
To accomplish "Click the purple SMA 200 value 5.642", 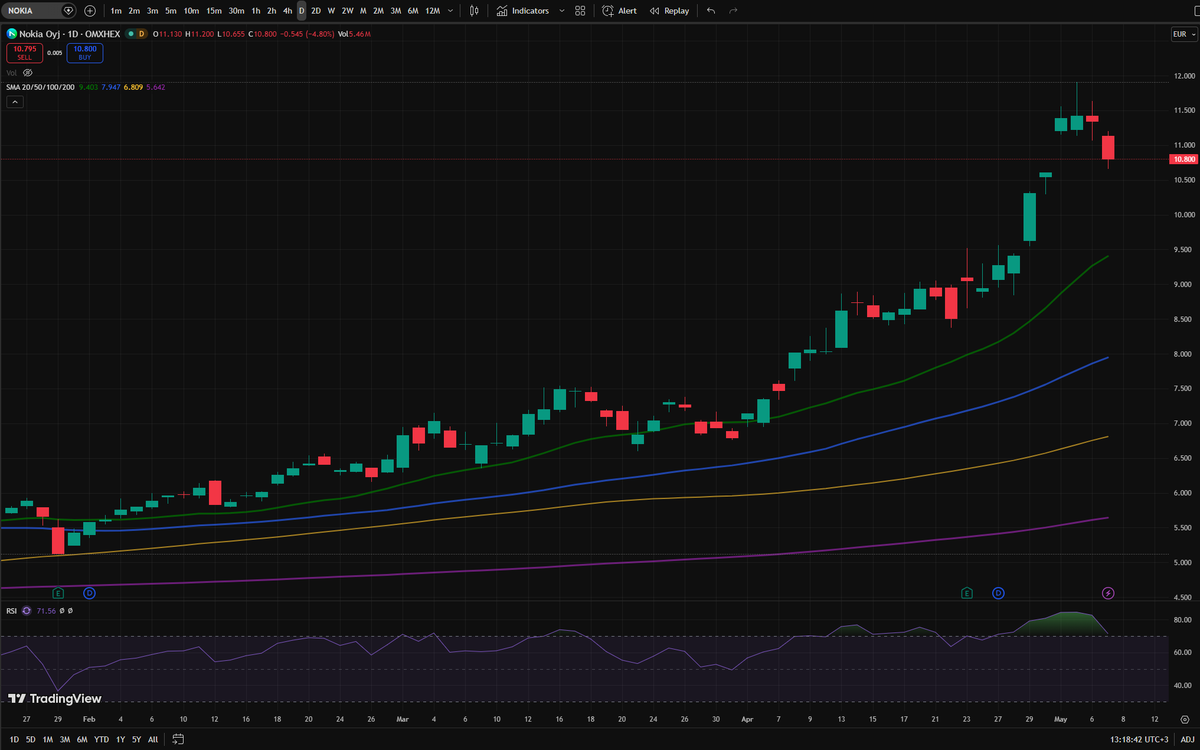I will pyautogui.click(x=155, y=87).
